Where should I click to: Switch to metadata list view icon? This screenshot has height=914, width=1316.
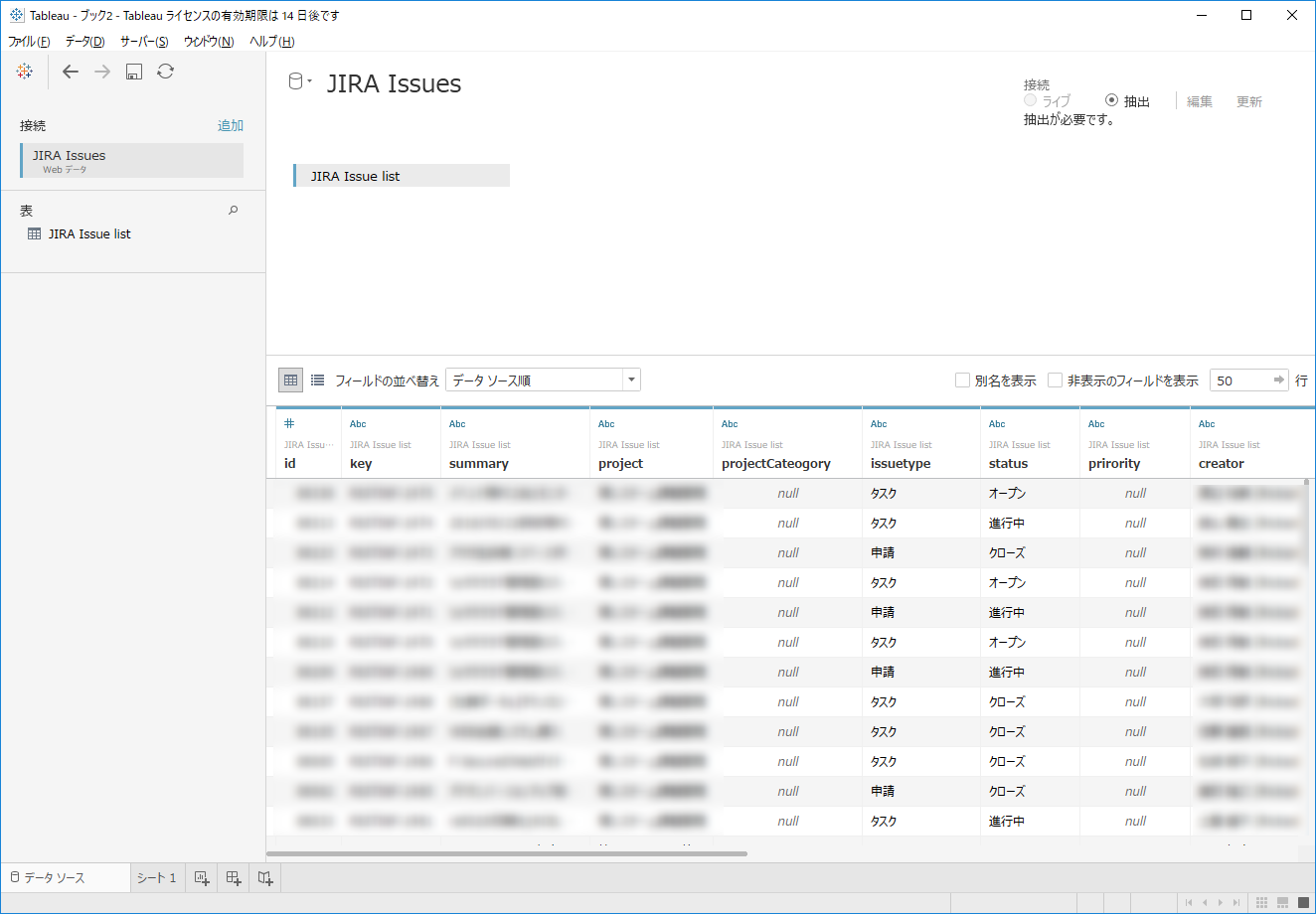(x=318, y=380)
